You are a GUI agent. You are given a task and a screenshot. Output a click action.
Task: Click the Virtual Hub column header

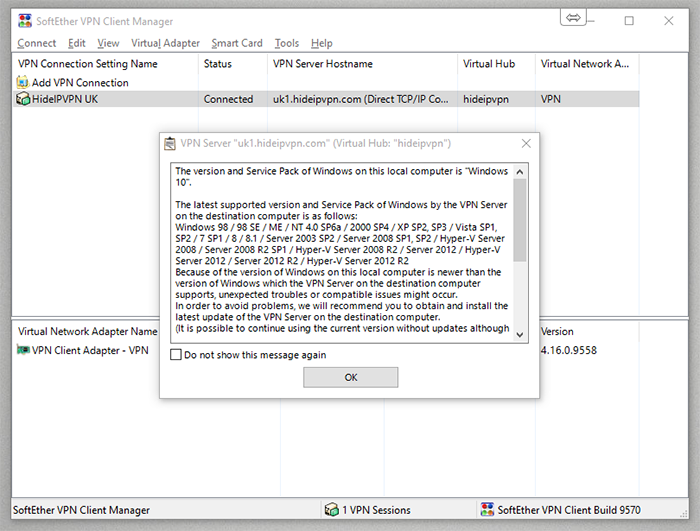point(496,64)
